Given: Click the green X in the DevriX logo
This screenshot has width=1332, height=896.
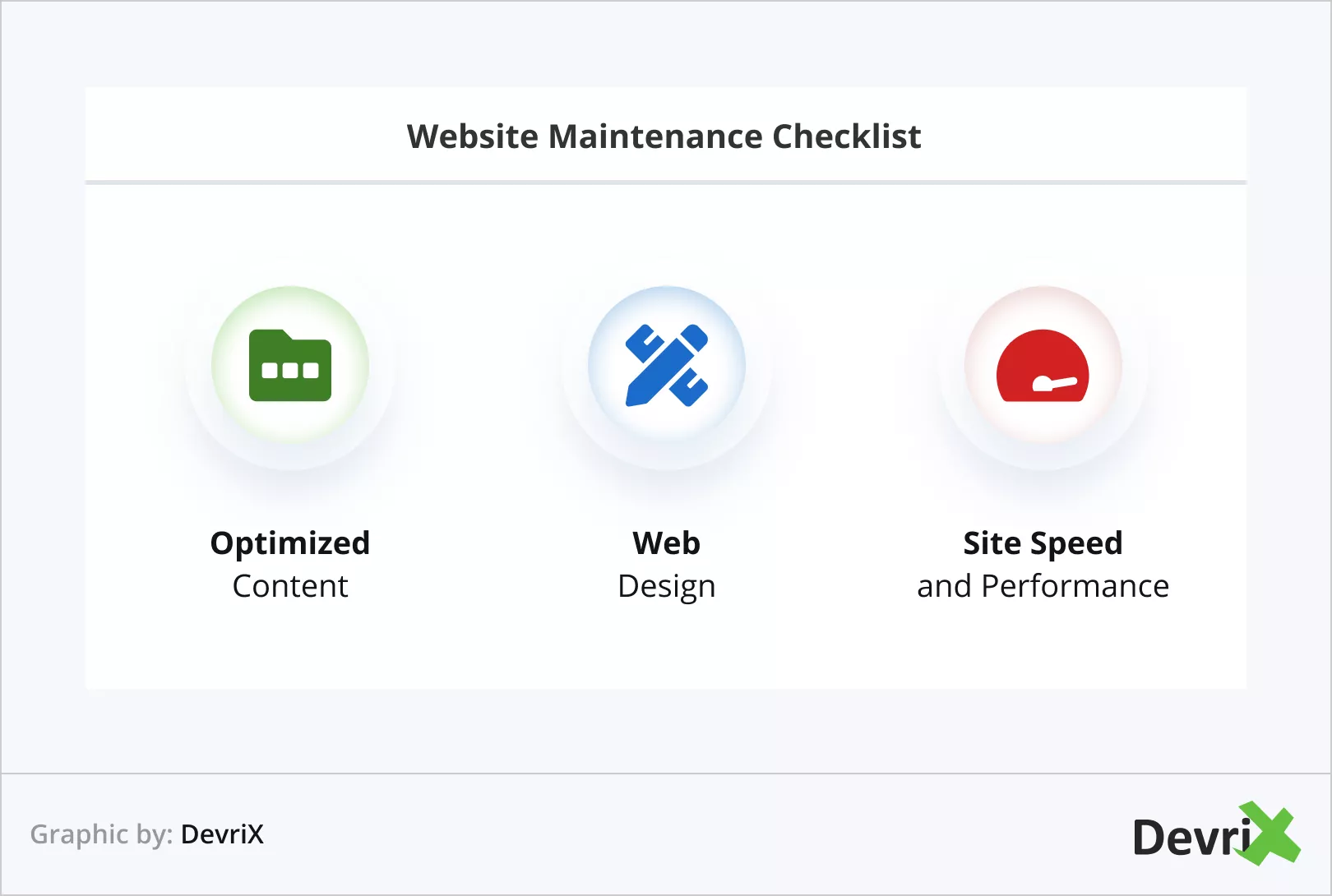Looking at the screenshot, I should point(1271,834).
